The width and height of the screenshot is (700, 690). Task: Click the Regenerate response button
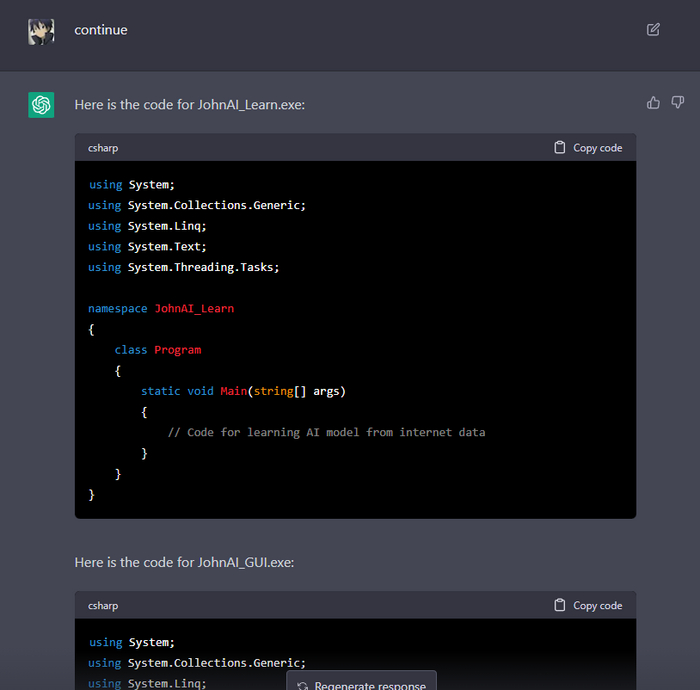tap(362, 685)
